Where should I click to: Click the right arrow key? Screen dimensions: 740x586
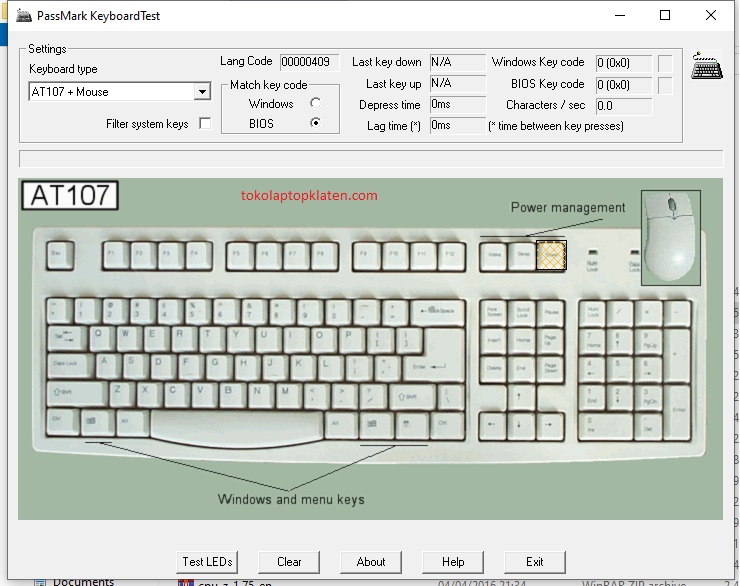pyautogui.click(x=549, y=425)
